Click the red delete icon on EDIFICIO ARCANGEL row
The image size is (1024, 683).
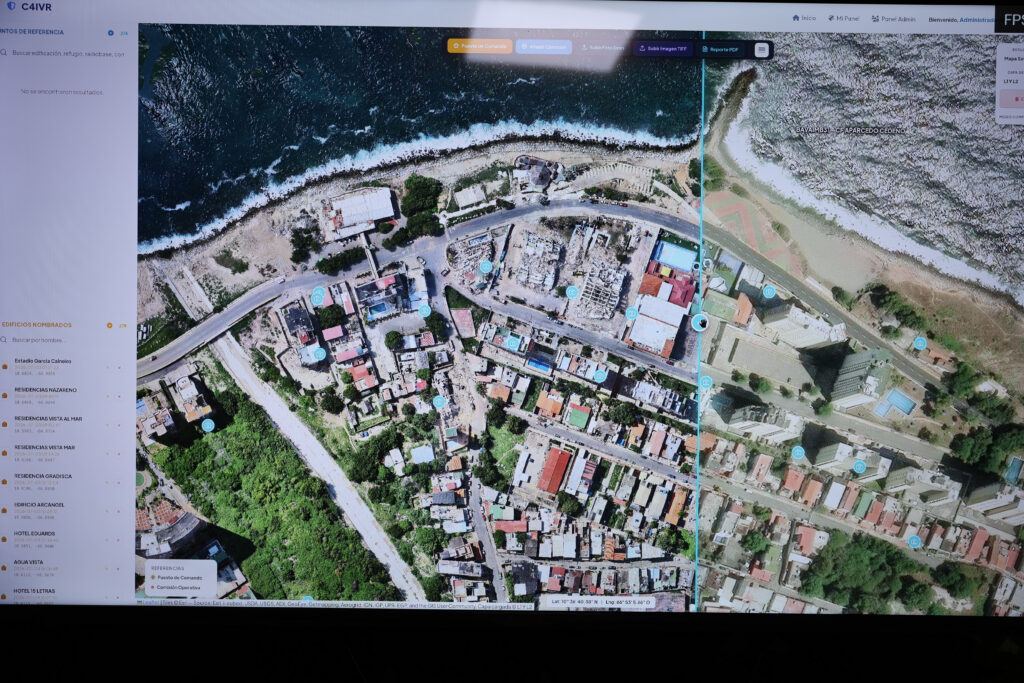pyautogui.click(x=119, y=511)
